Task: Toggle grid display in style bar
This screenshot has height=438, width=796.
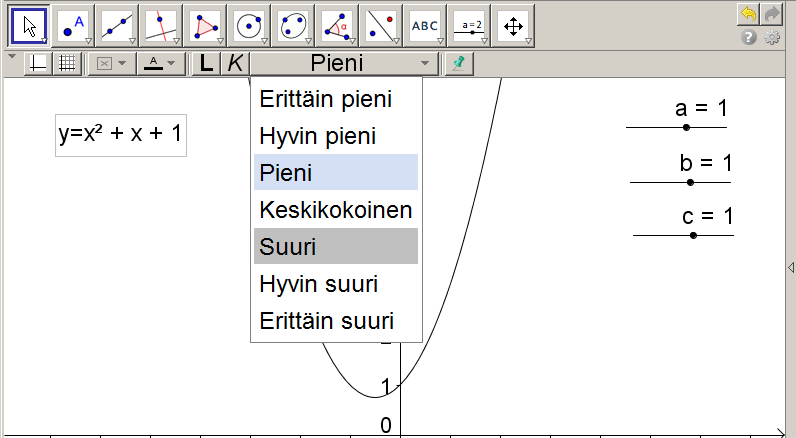Action: pos(67,63)
